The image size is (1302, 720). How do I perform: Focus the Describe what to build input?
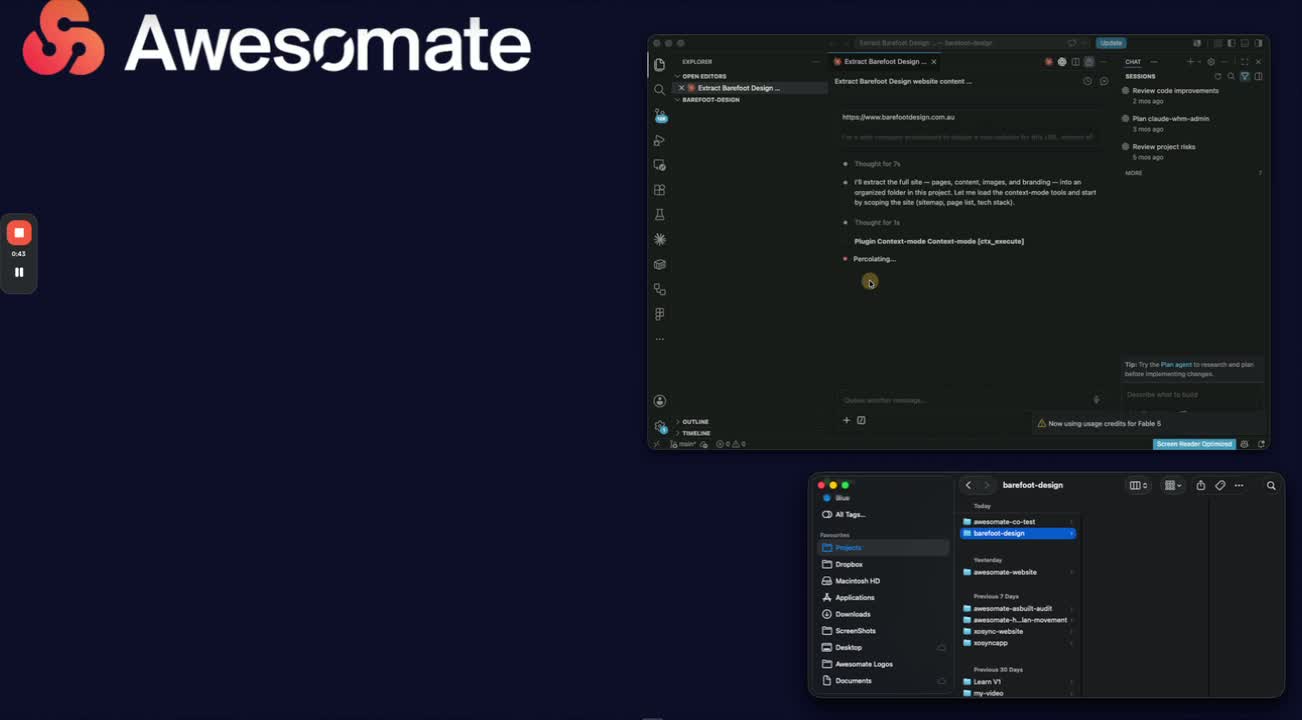tap(1192, 395)
